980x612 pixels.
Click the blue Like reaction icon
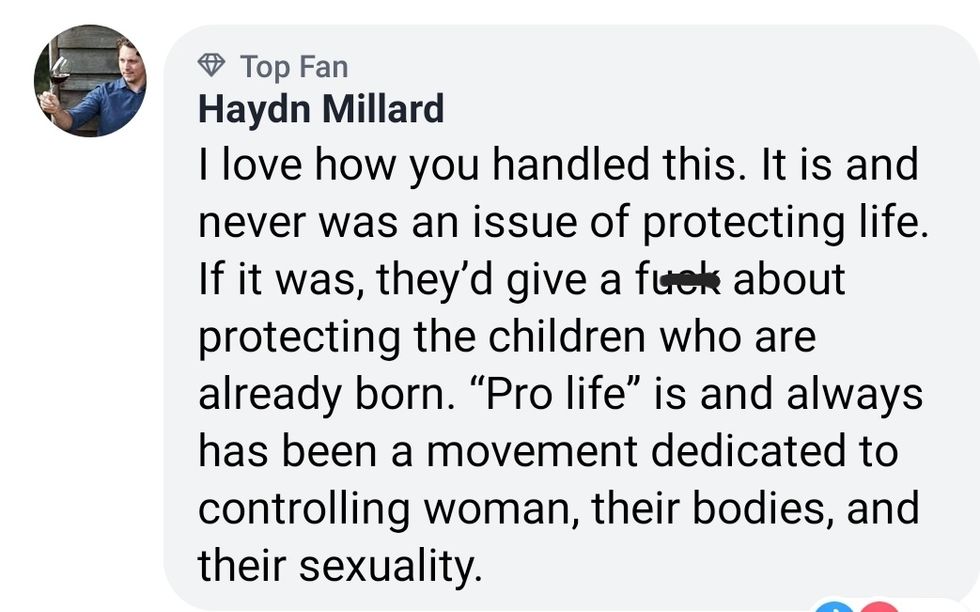click(835, 606)
